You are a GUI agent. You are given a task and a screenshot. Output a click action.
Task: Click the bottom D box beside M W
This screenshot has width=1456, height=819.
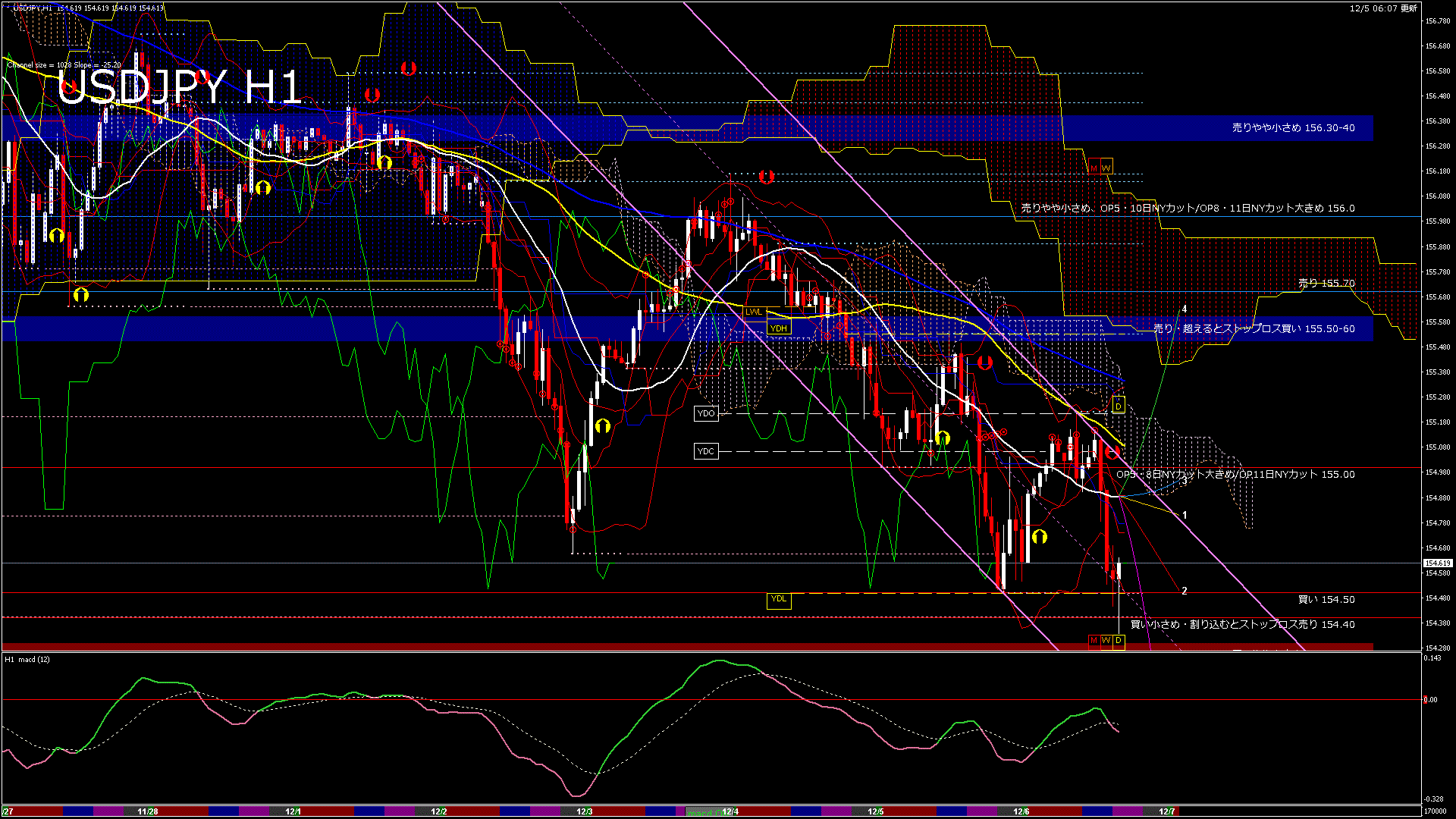[x=1119, y=641]
